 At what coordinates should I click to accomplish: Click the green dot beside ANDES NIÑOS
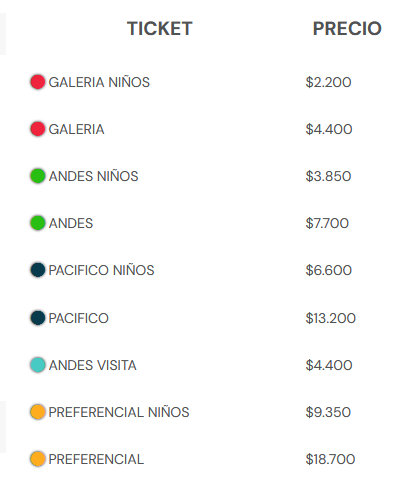[38, 176]
